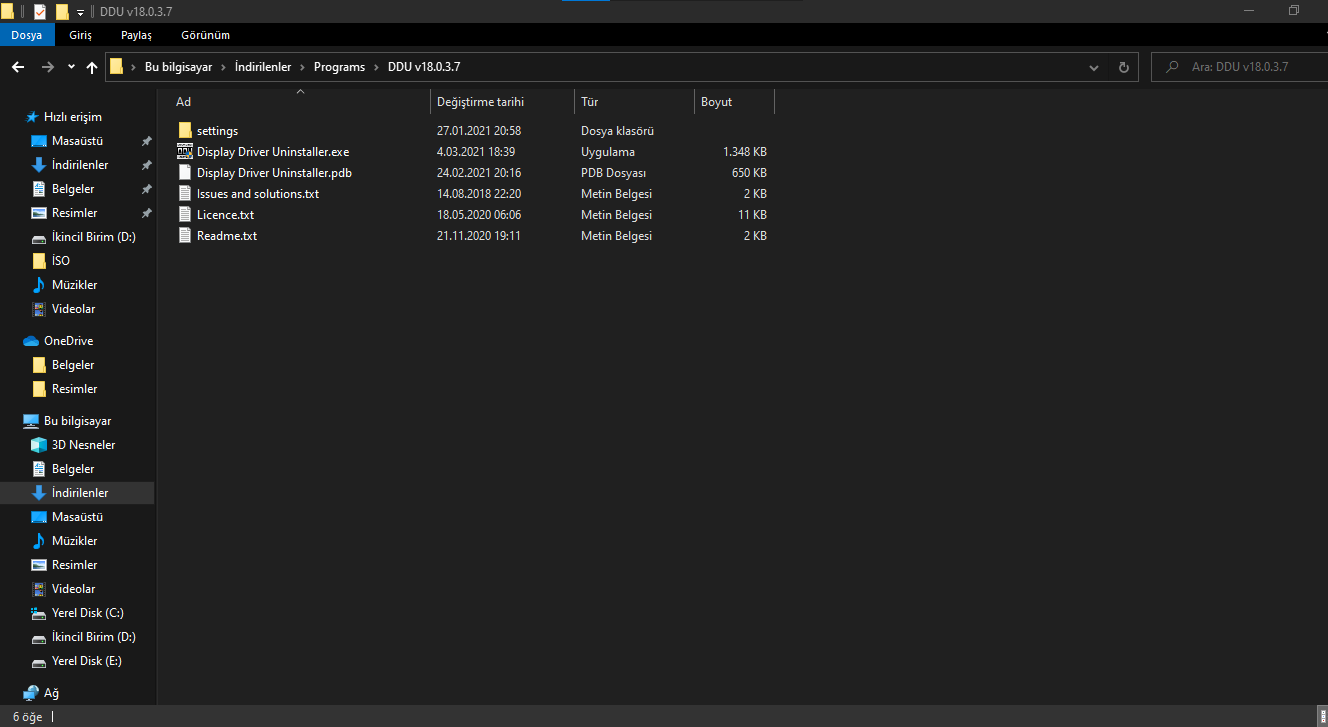
Task: Click the Ağ network icon
Action: click(31, 693)
